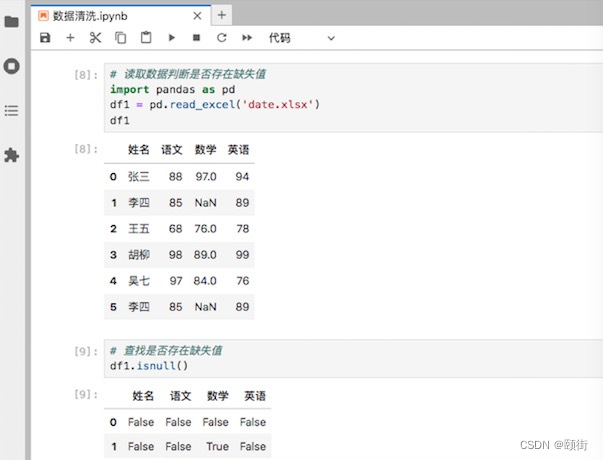Click the 68 Chinese score for 王五
The width and height of the screenshot is (603, 460).
[175, 229]
